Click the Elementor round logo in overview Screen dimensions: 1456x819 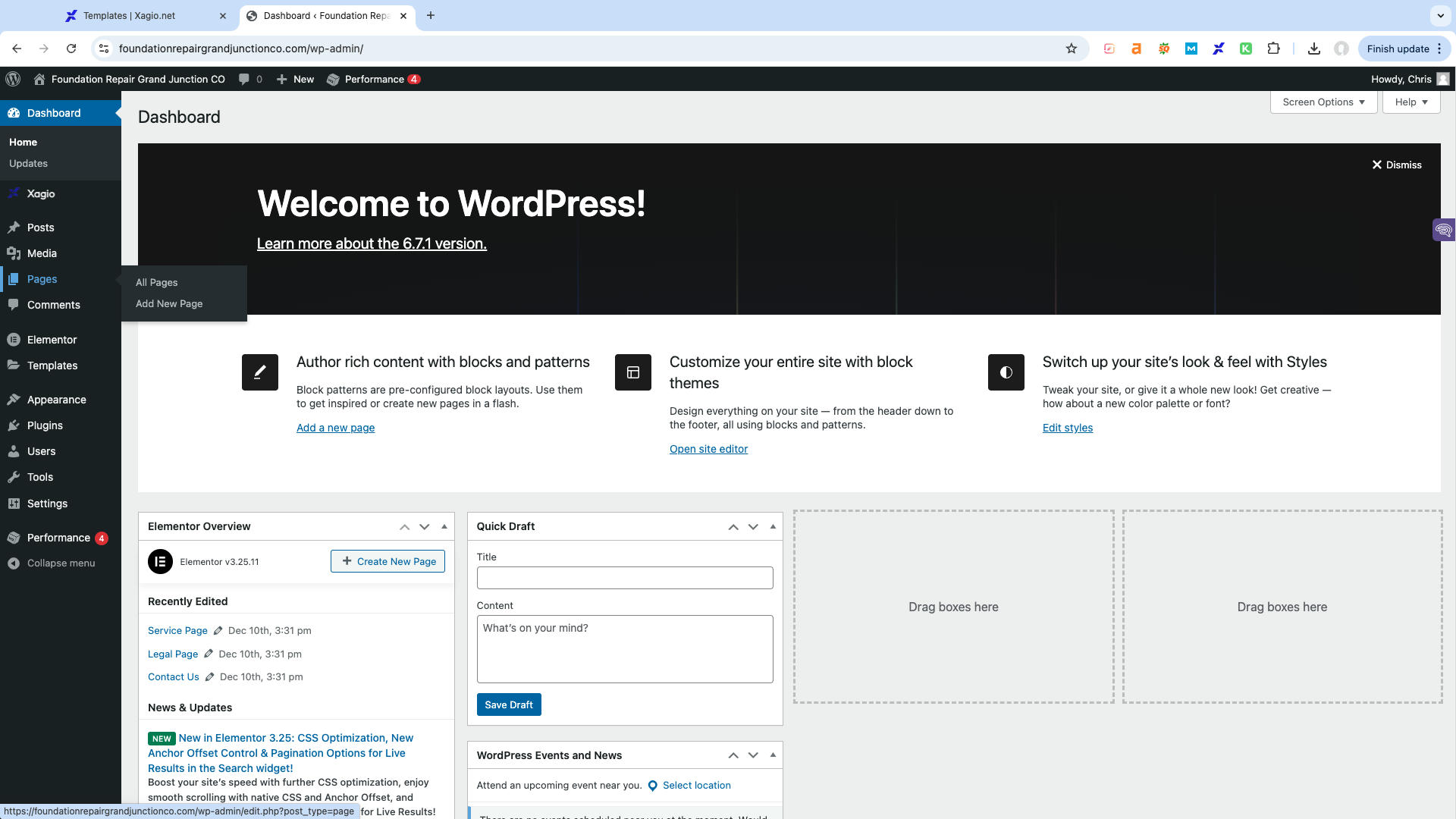point(160,562)
